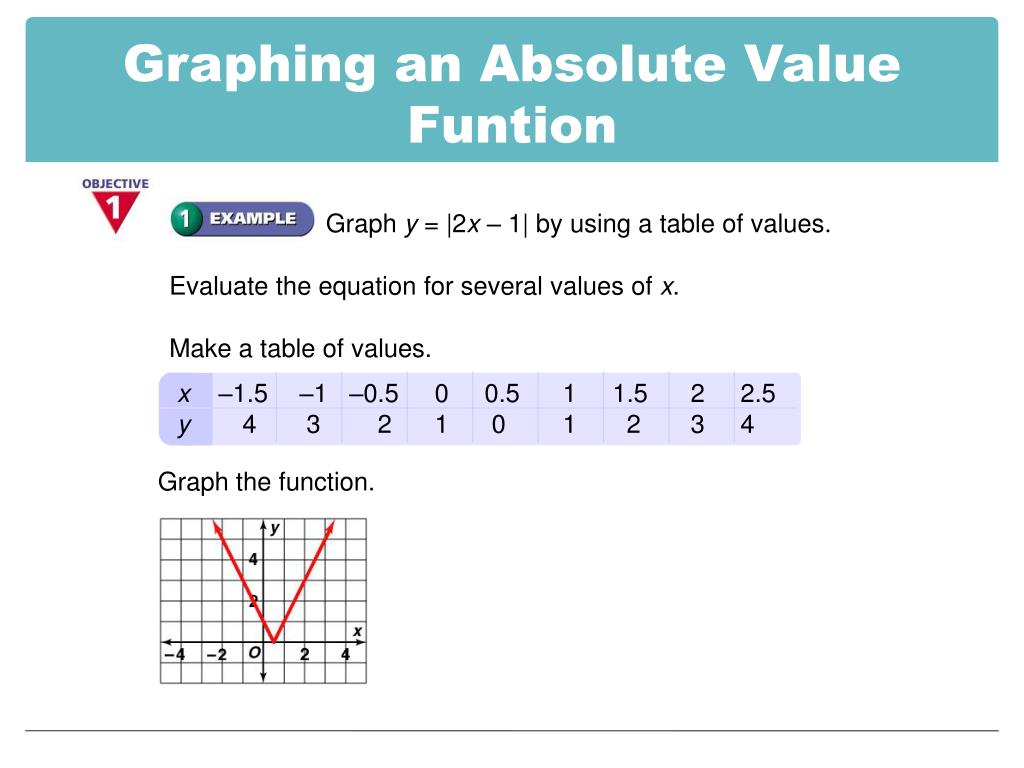Click the 'Make a table of values.' text
The image size is (1024, 768).
[300, 349]
